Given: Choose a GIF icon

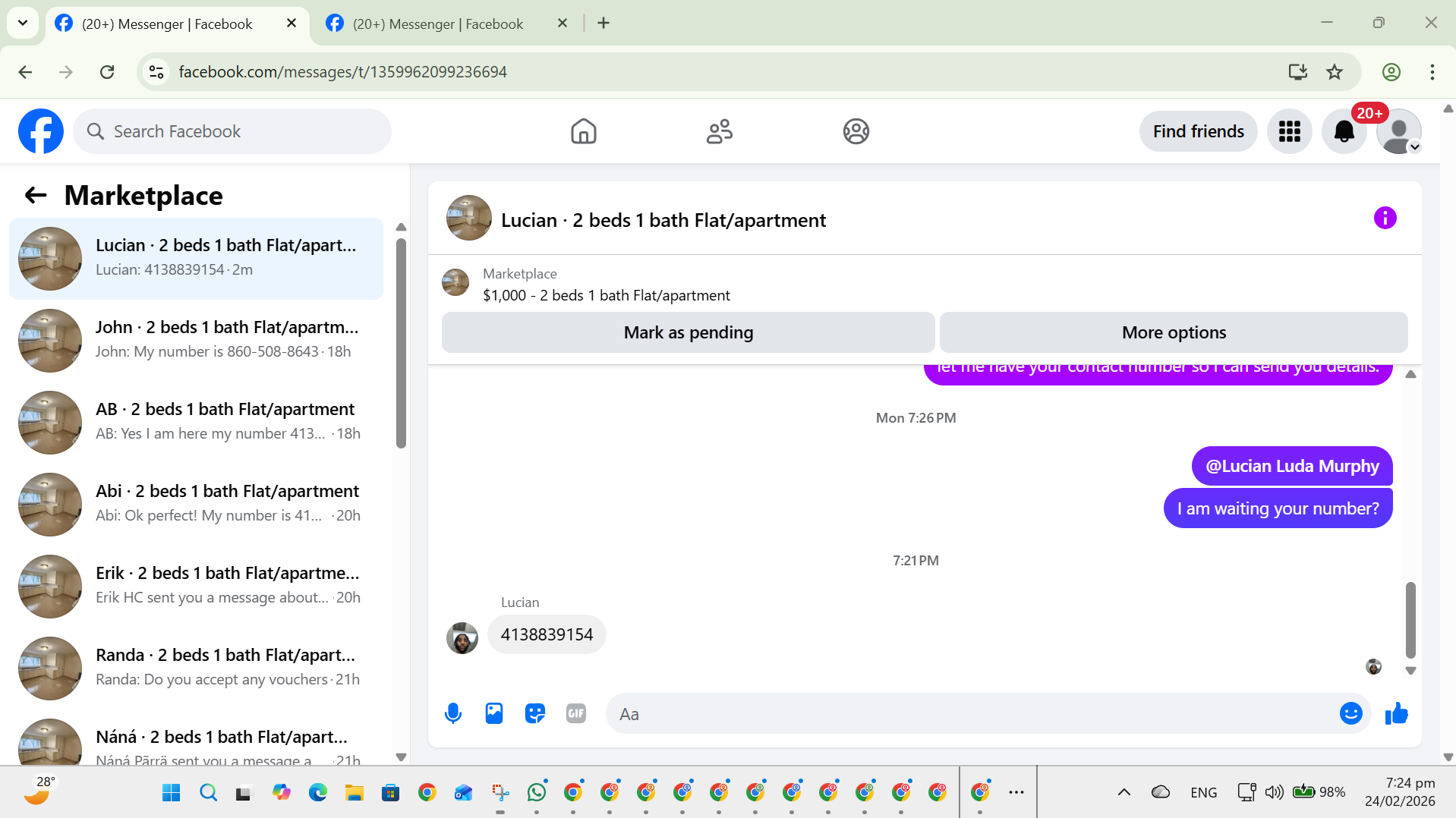Looking at the screenshot, I should coord(576,713).
